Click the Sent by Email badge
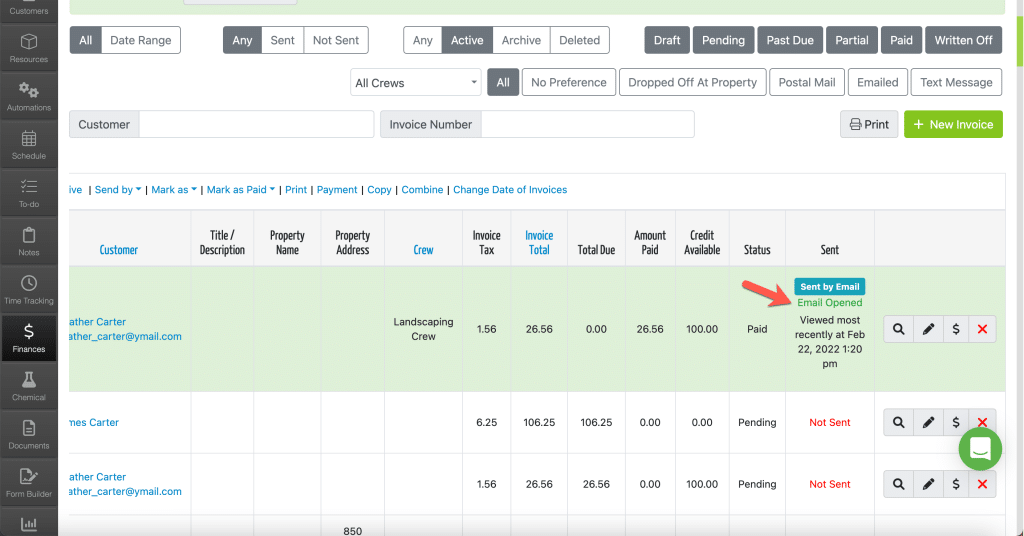The width and height of the screenshot is (1024, 536). click(x=829, y=287)
